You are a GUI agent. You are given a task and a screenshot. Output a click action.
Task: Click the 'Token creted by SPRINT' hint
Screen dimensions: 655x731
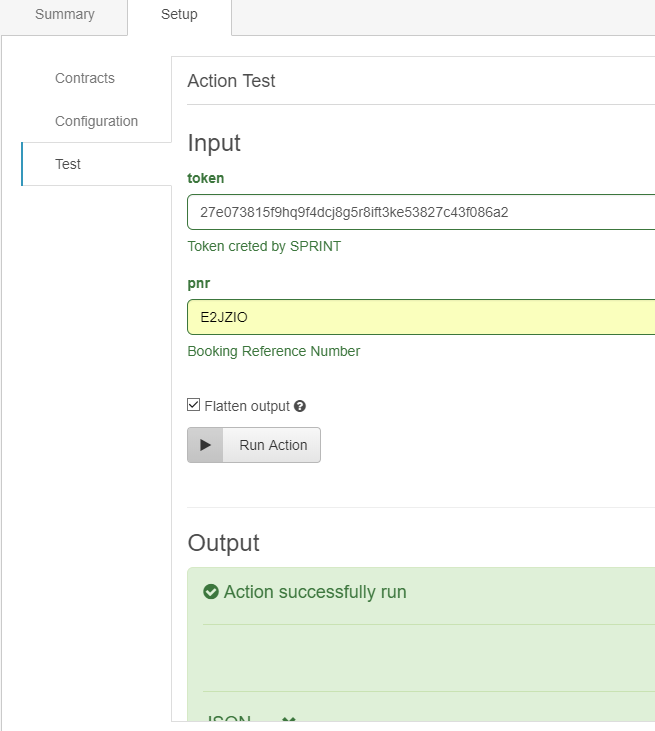264,246
